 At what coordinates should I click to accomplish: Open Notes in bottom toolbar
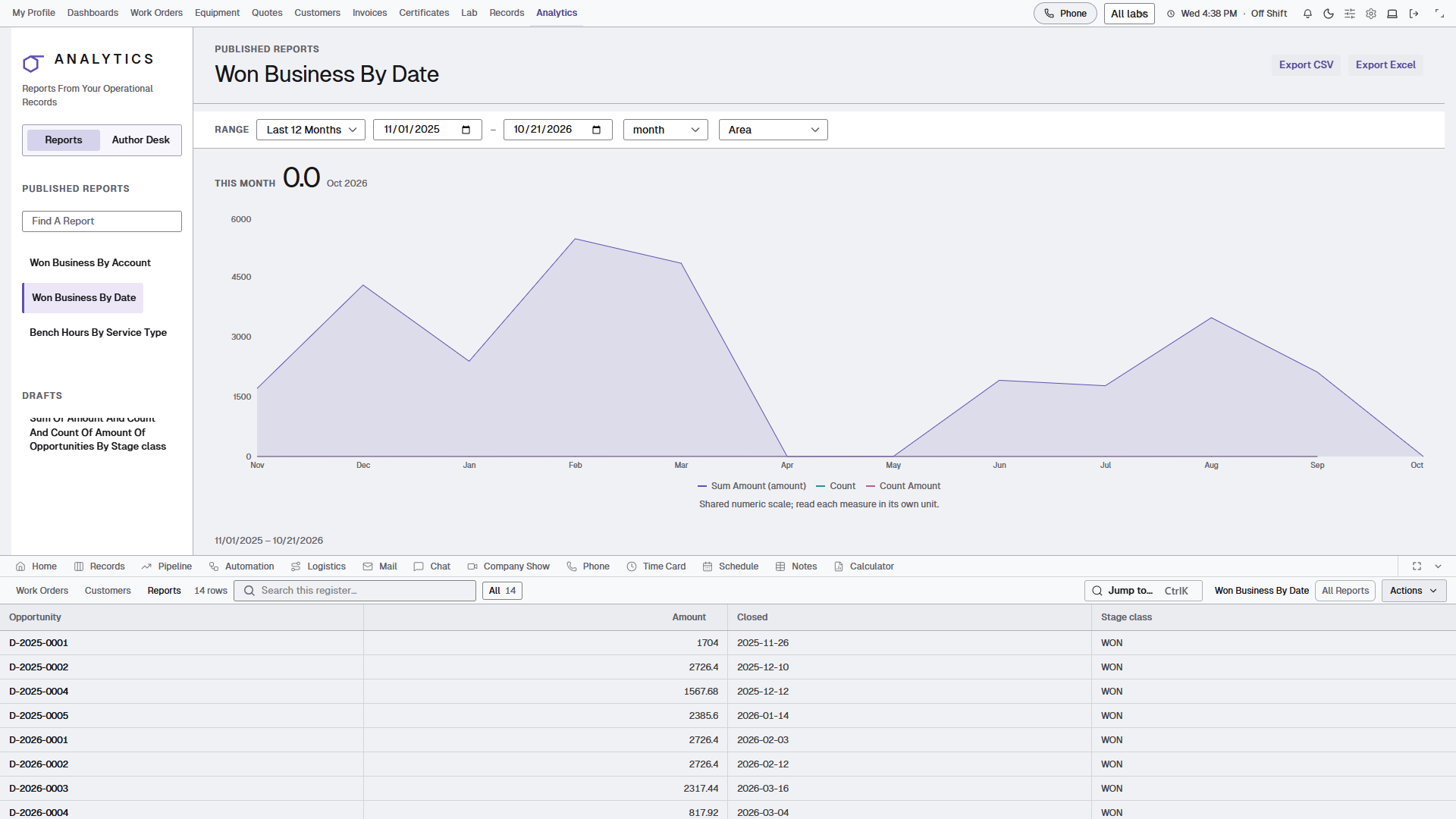click(796, 566)
